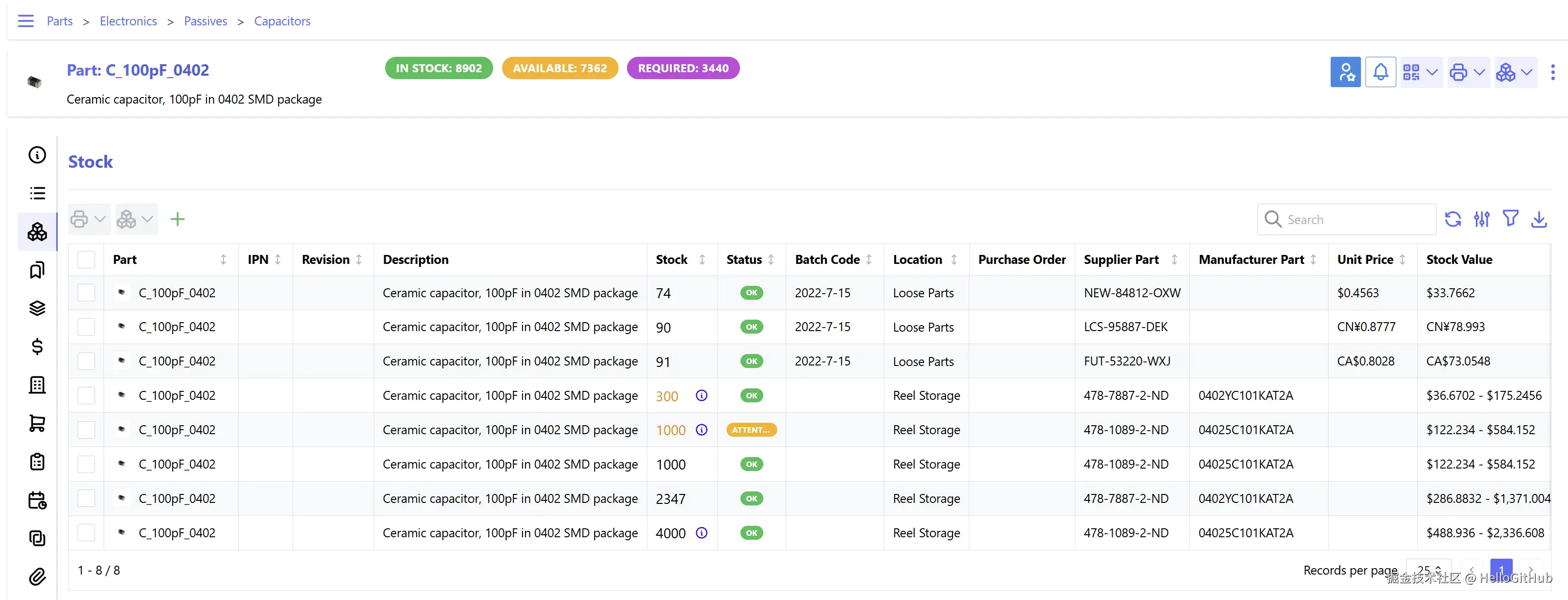
Task: Open the purchase orders cart sidebar icon
Action: coord(37,423)
